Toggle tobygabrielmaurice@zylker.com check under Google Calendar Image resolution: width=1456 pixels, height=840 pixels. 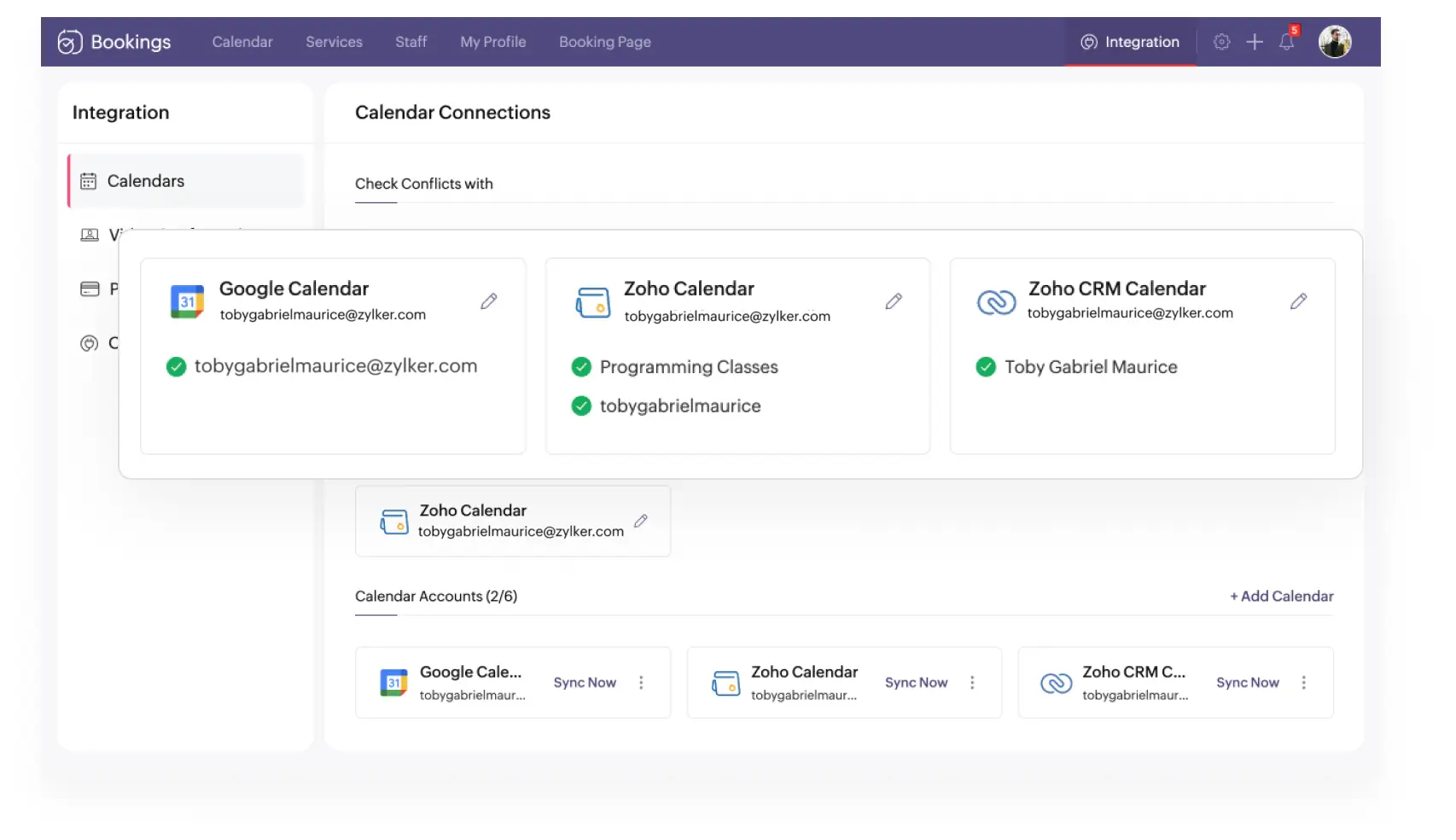[x=176, y=367]
